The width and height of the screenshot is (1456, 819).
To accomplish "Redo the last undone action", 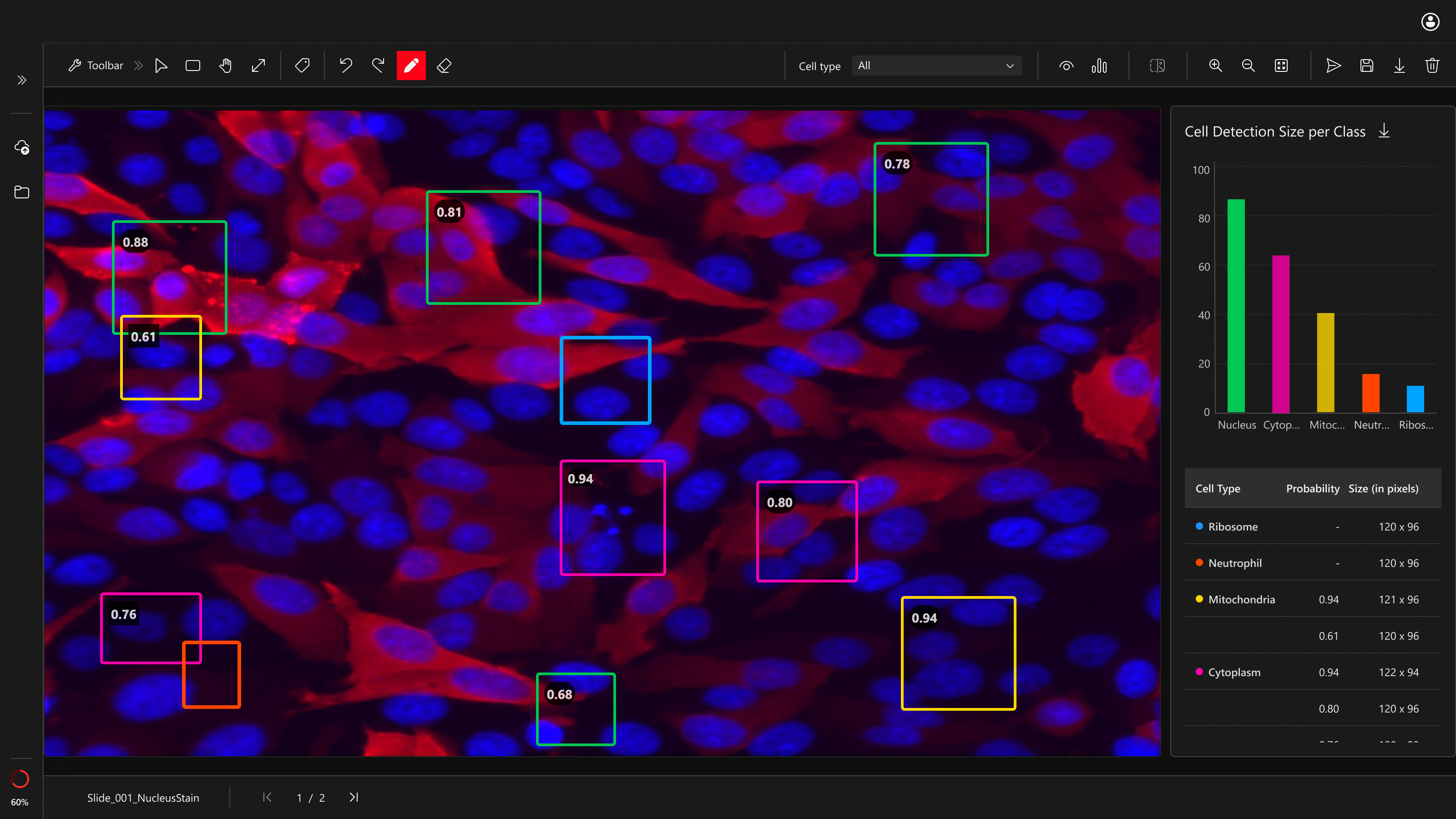I will (379, 65).
